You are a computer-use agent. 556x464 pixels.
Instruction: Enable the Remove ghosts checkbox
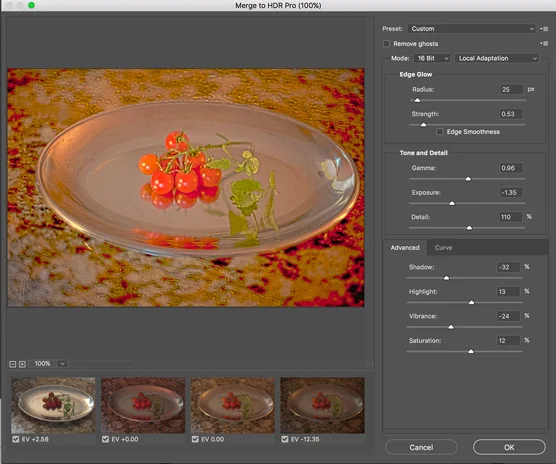point(386,44)
